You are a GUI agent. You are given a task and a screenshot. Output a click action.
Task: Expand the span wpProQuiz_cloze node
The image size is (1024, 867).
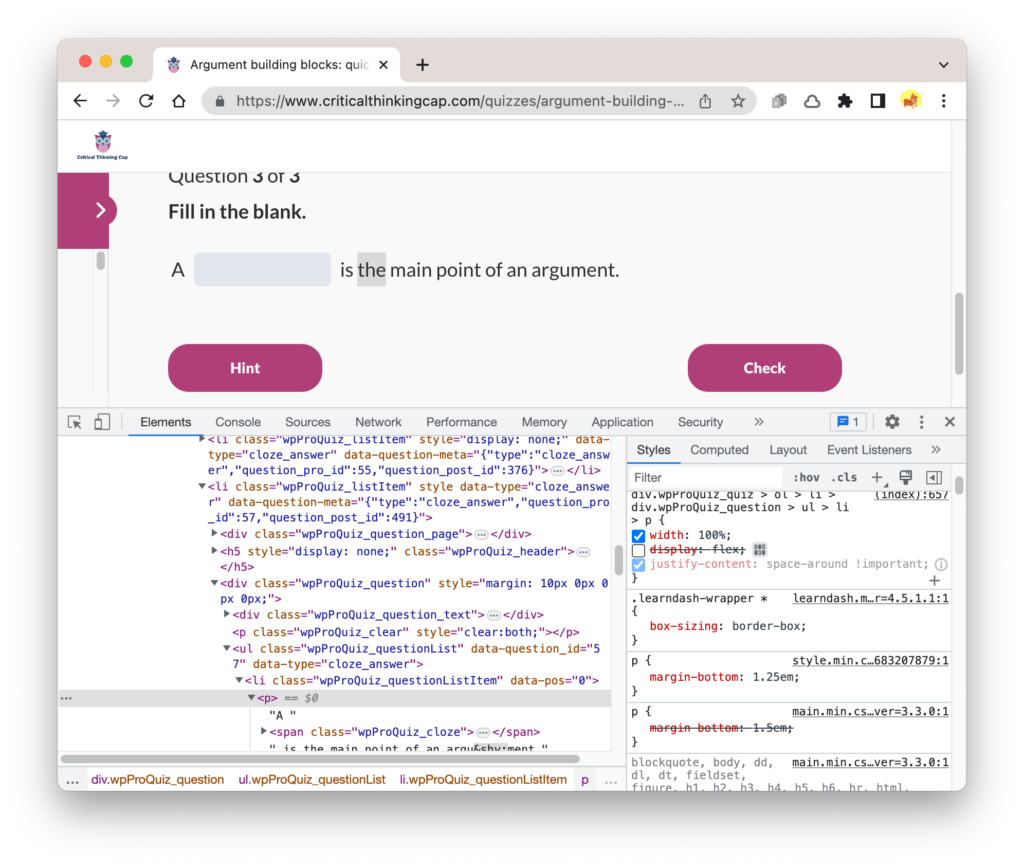click(x=264, y=731)
